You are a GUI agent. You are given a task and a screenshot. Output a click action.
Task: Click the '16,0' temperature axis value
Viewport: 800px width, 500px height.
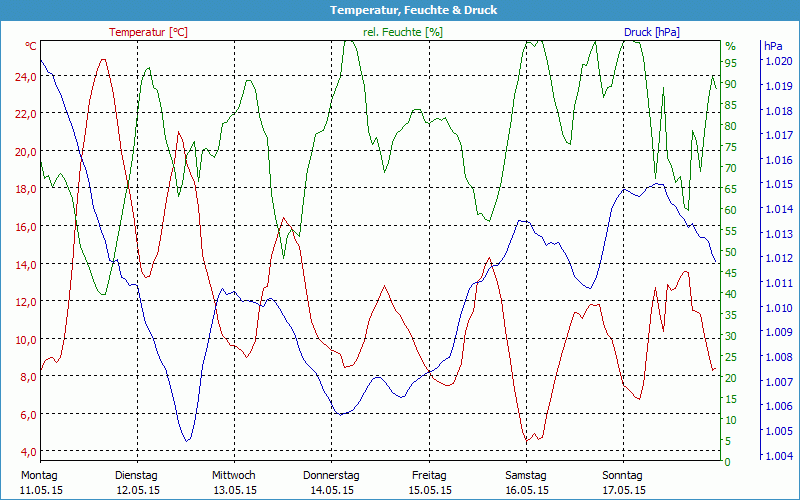(x=26, y=227)
